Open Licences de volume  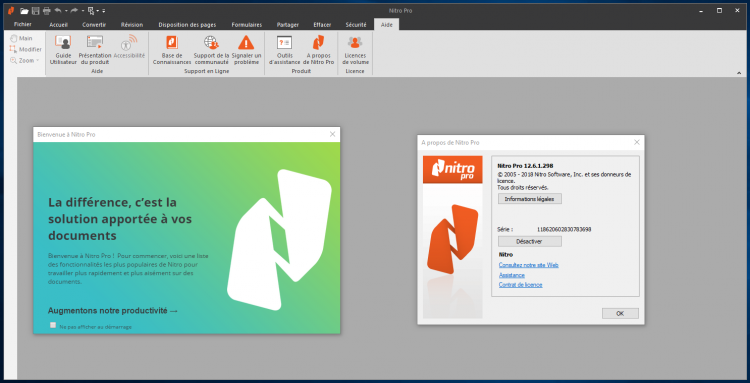(x=354, y=50)
